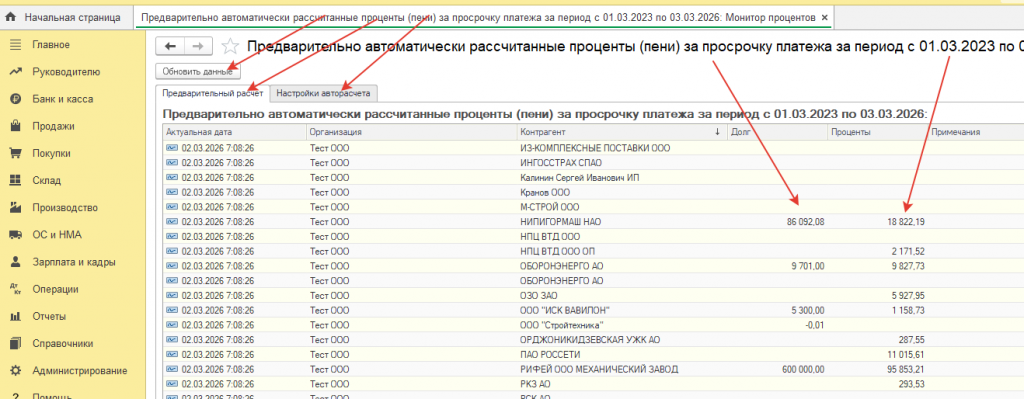Image resolution: width=1024 pixels, height=399 pixels.
Task: Open the Настройки авторасчета tab
Action: click(x=323, y=93)
